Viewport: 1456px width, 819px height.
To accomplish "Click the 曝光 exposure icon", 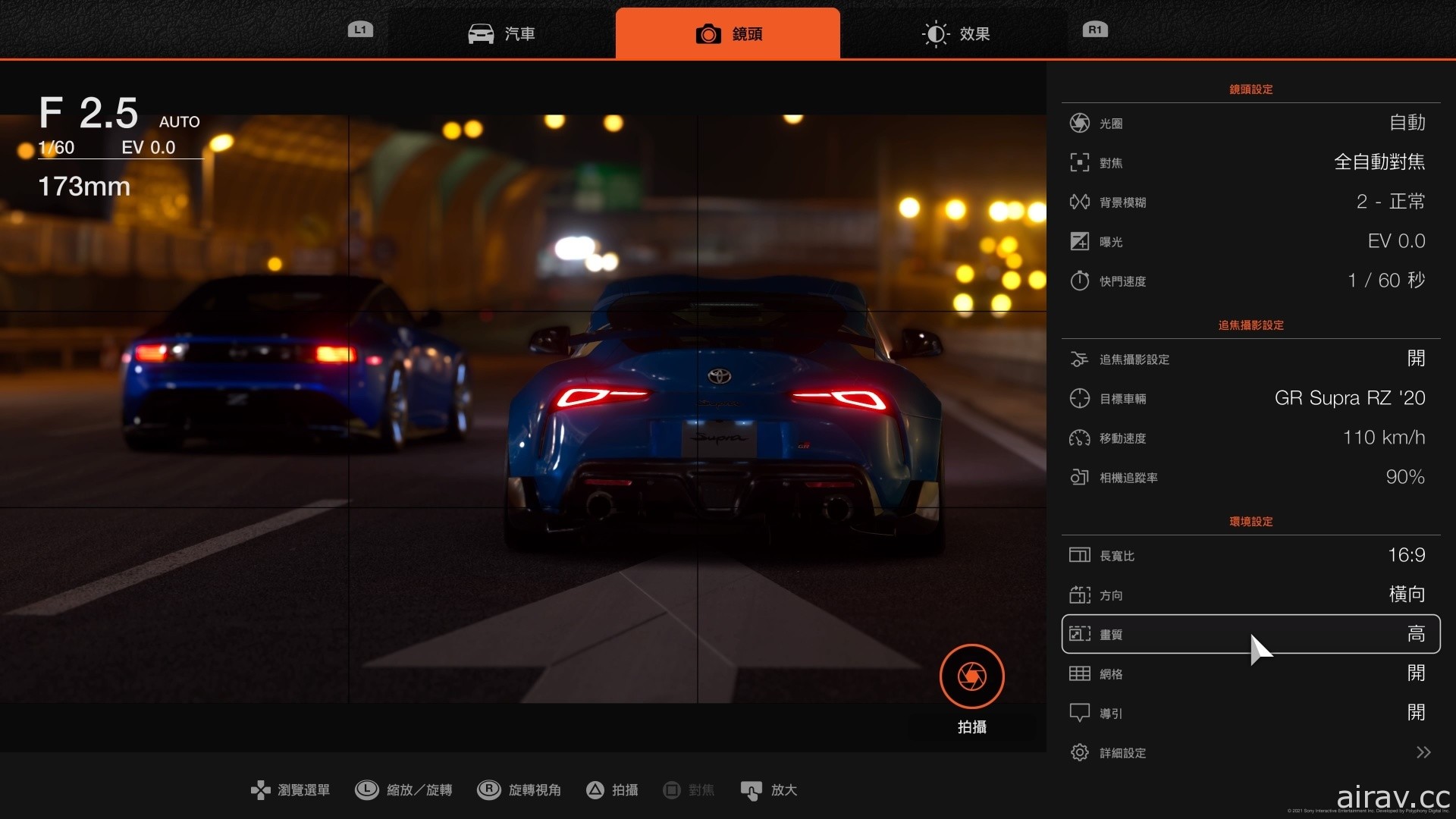I will coord(1080,241).
